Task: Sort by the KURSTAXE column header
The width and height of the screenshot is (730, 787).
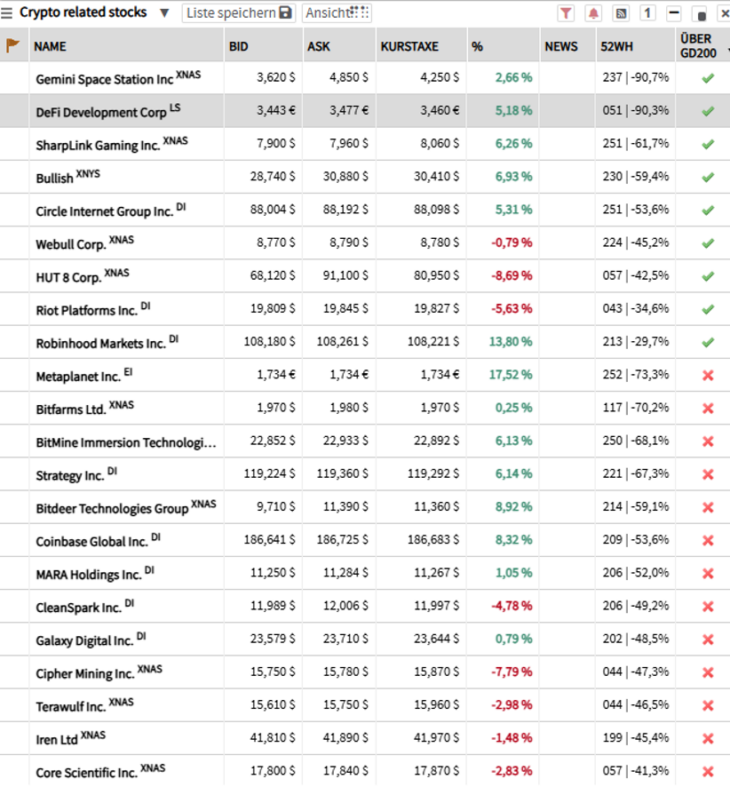Action: tap(409, 47)
